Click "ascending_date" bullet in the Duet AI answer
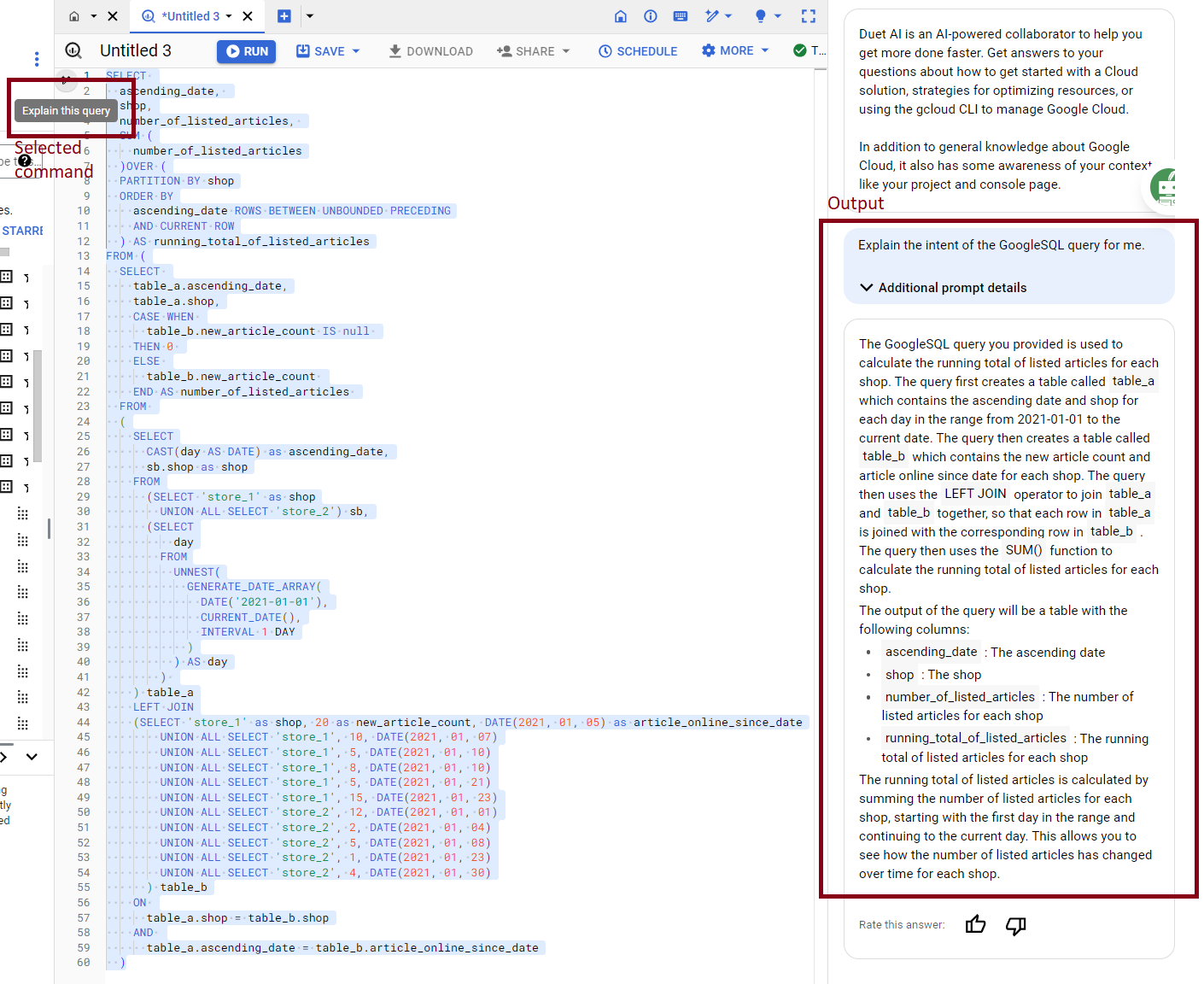1204x984 pixels. [931, 652]
